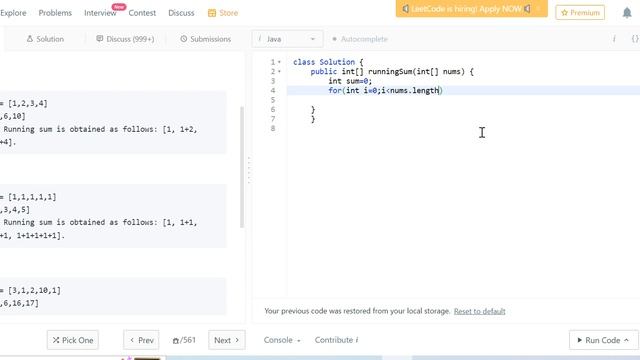640x360 pixels.
Task: Click the panel divider drag handle
Action: click(x=249, y=170)
